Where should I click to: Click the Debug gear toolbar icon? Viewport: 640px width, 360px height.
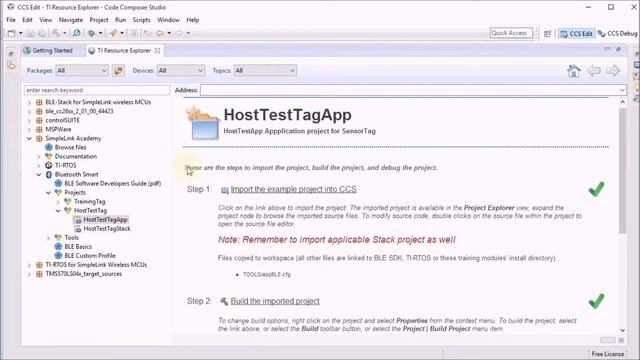point(91,33)
